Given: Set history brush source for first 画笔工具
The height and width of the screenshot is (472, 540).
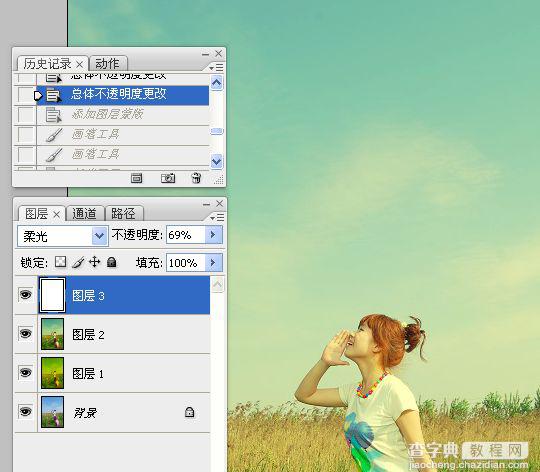Looking at the screenshot, I should coord(25,135).
